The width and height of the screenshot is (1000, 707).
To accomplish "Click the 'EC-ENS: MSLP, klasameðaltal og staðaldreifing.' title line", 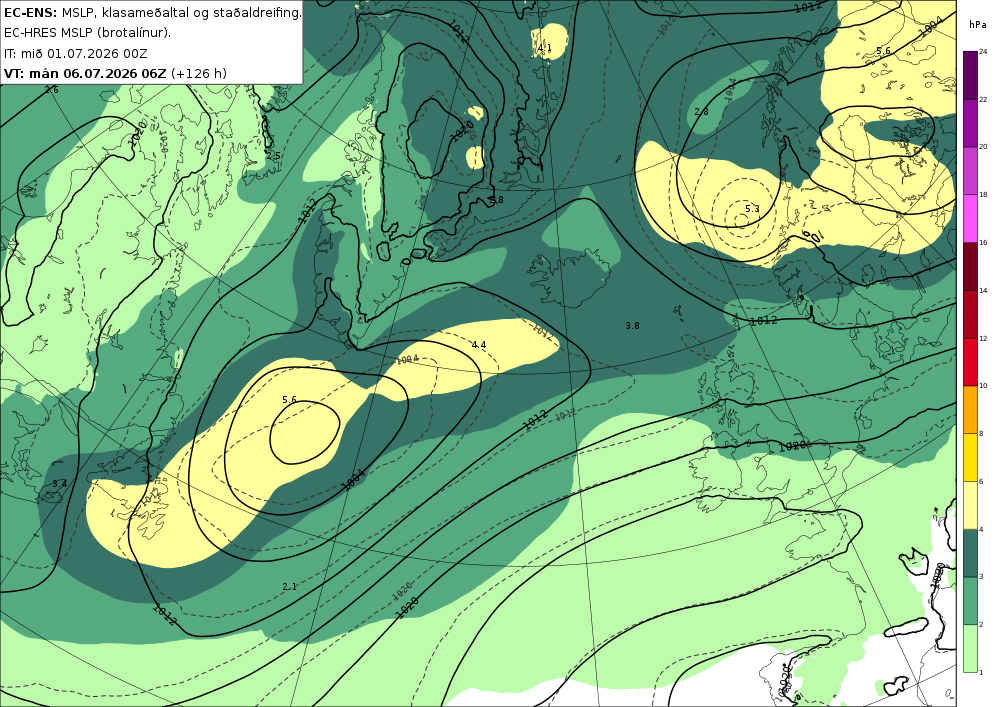I will 152,12.
